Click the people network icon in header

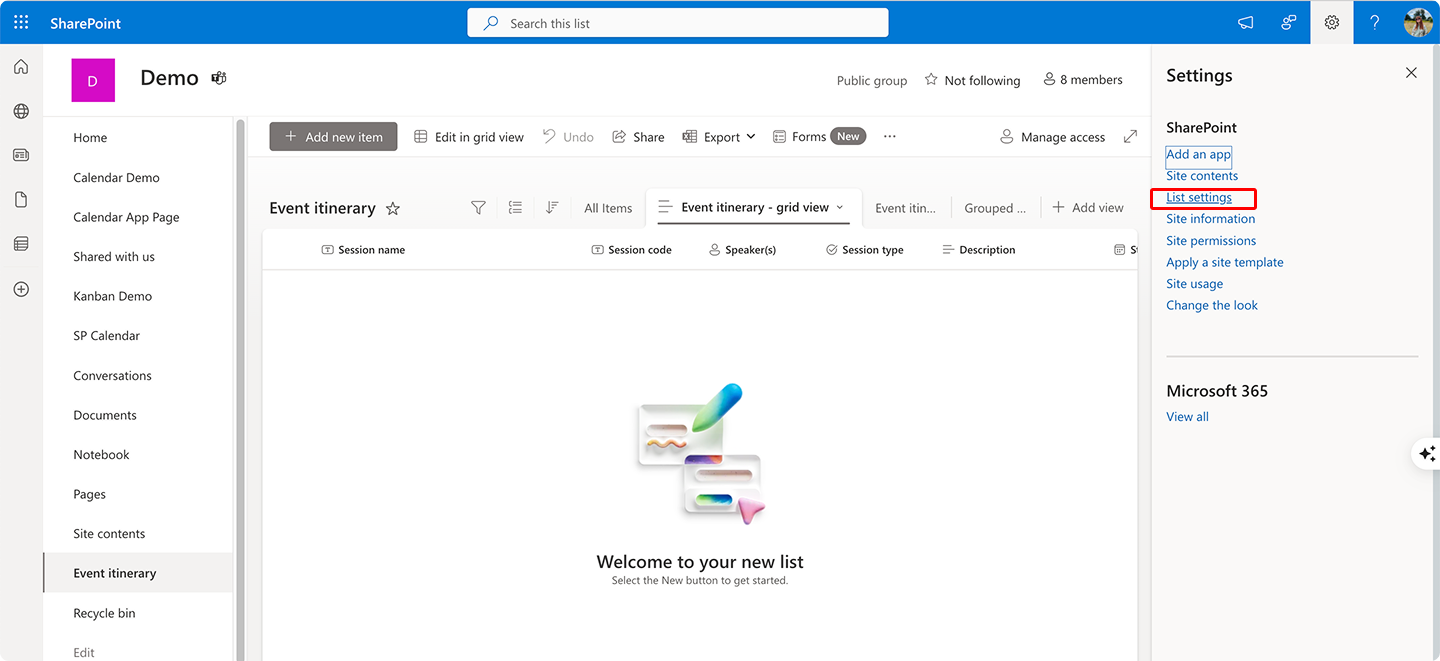coord(1289,22)
